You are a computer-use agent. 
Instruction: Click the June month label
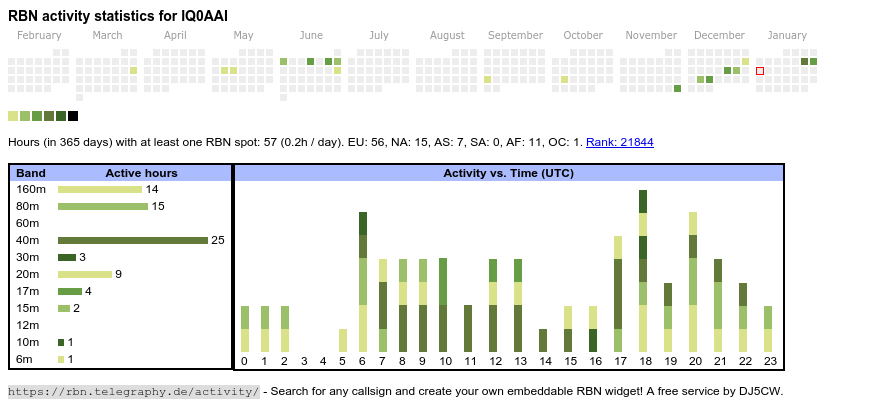311,36
